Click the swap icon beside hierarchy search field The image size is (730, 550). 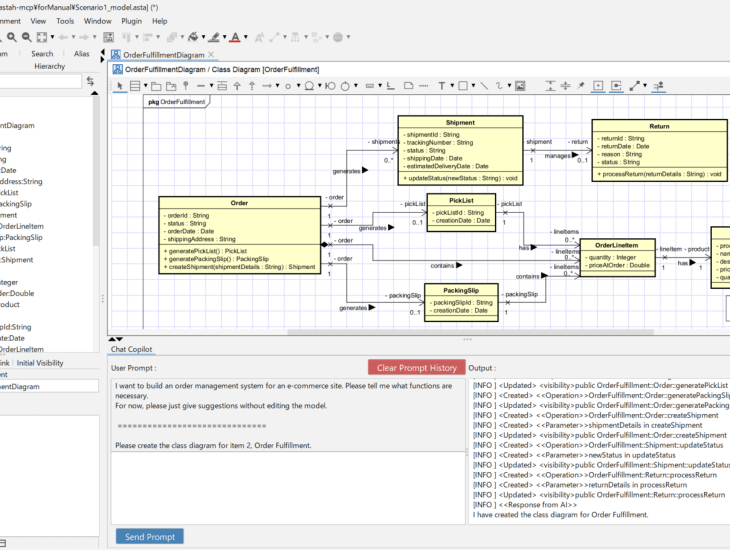(90, 81)
